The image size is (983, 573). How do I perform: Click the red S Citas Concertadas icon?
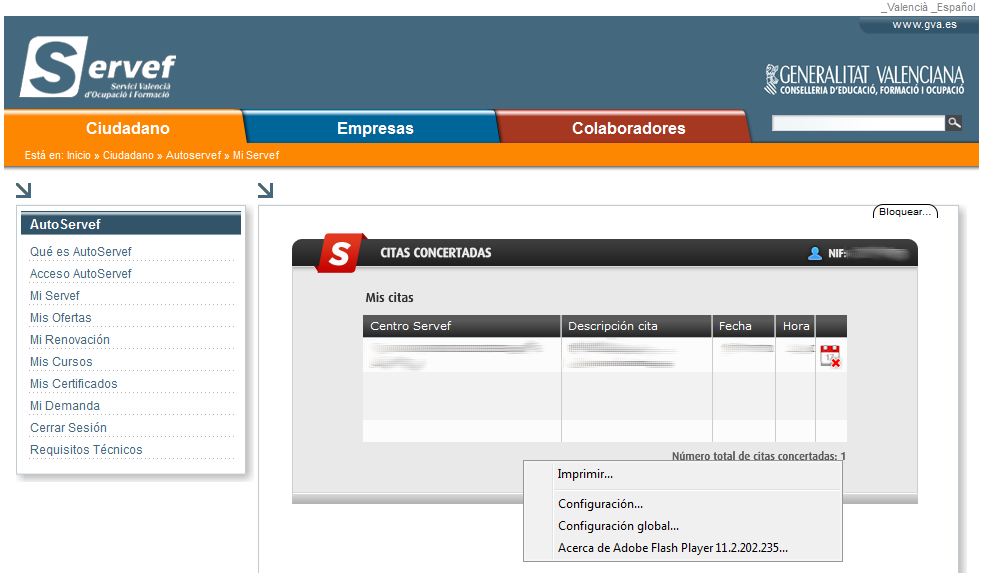pos(339,254)
